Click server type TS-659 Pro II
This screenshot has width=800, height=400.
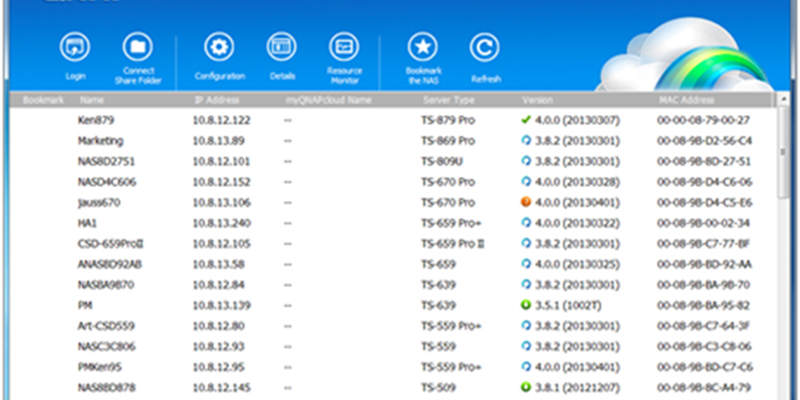click(x=453, y=244)
